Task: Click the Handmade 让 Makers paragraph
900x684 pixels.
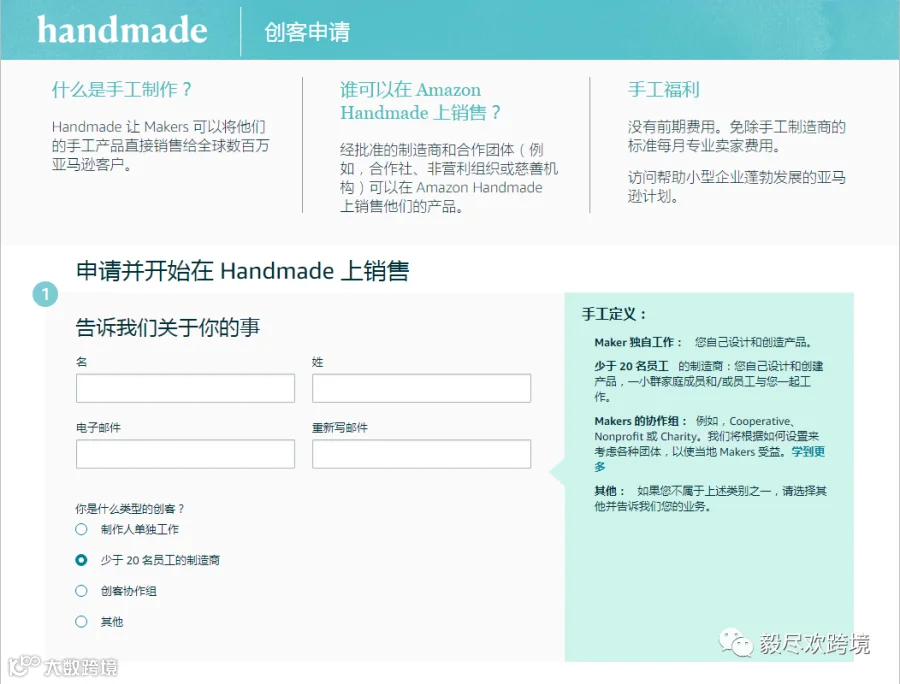Action: coord(160,146)
